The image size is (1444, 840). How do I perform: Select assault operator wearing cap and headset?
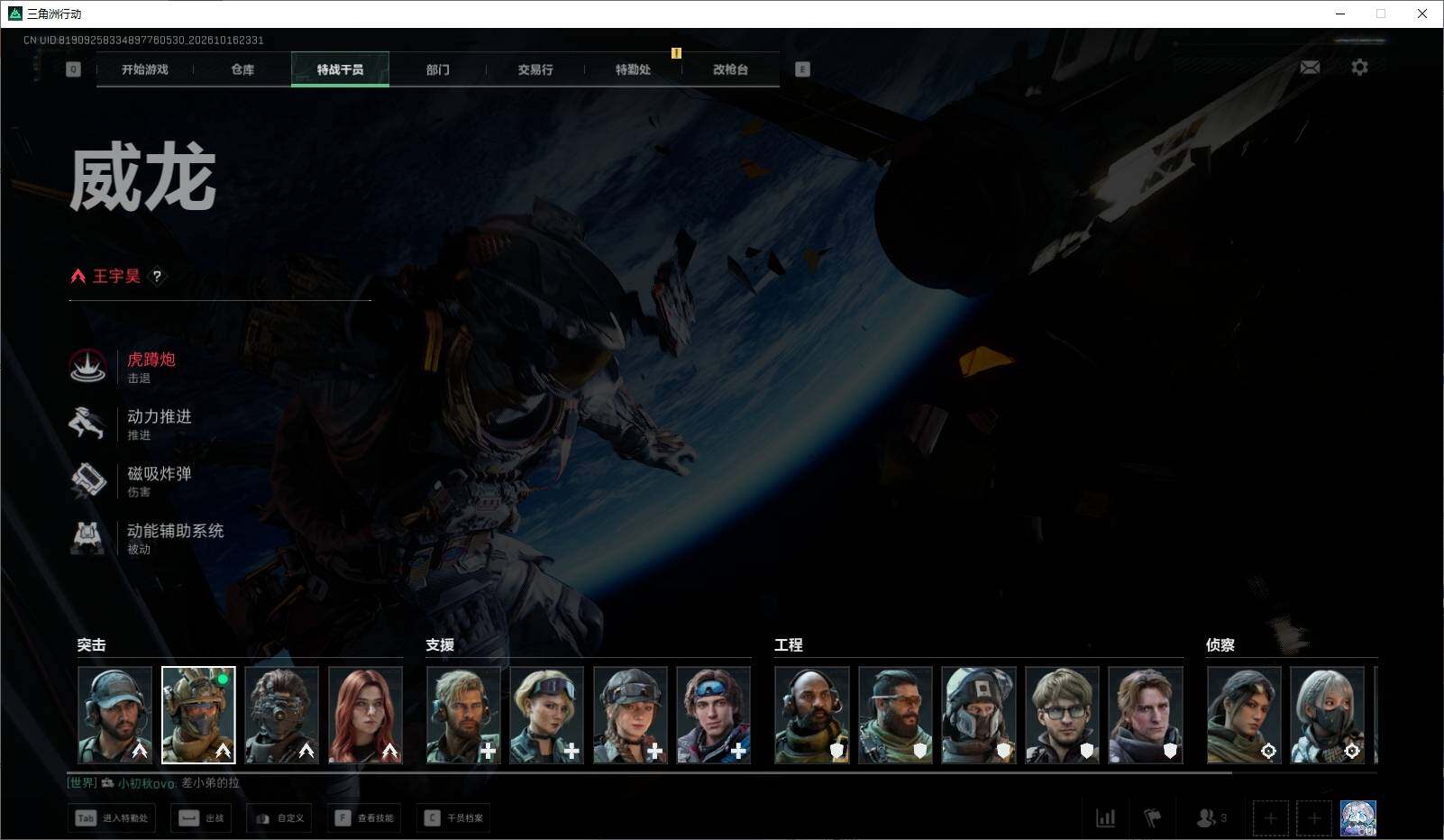tap(114, 715)
